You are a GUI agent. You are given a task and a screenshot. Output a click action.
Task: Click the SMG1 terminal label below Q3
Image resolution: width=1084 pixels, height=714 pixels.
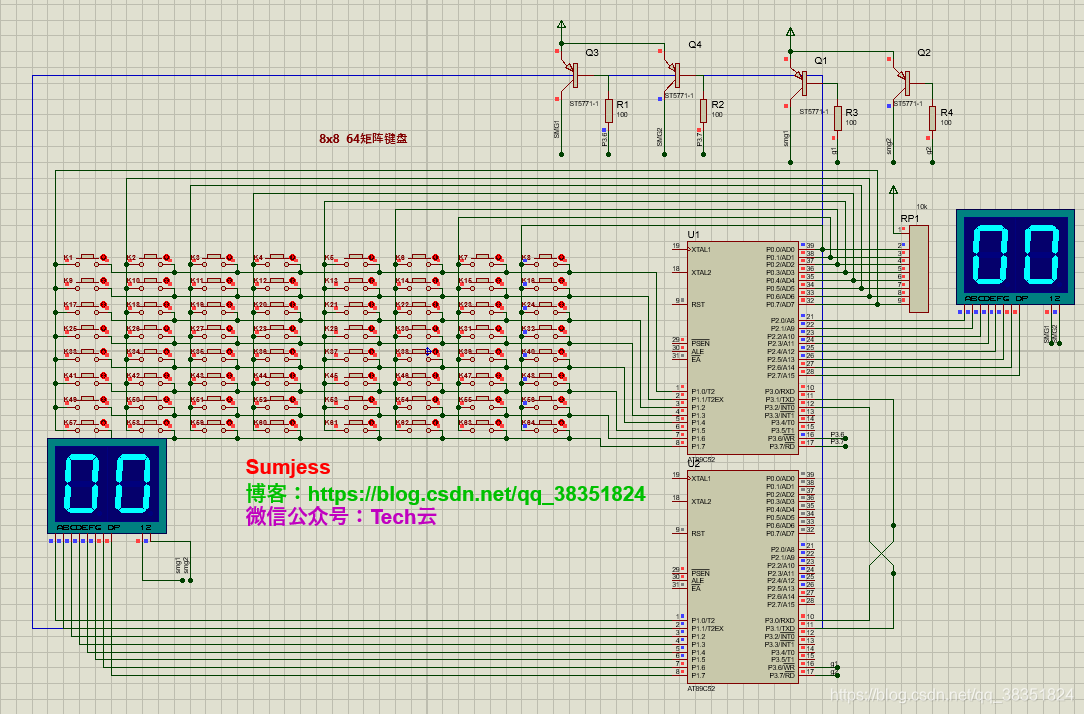click(x=557, y=129)
